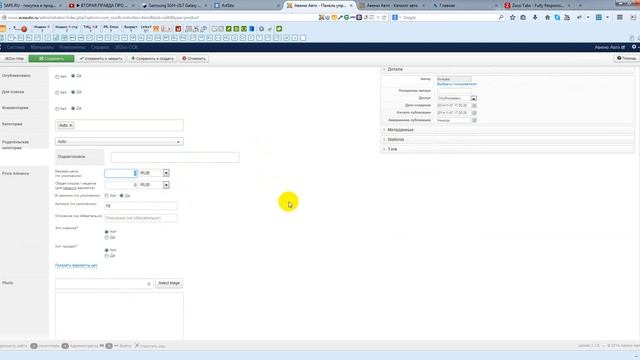Click the red circle icon in extension toolbar
The width and height of the screenshot is (640, 360).
24,29
